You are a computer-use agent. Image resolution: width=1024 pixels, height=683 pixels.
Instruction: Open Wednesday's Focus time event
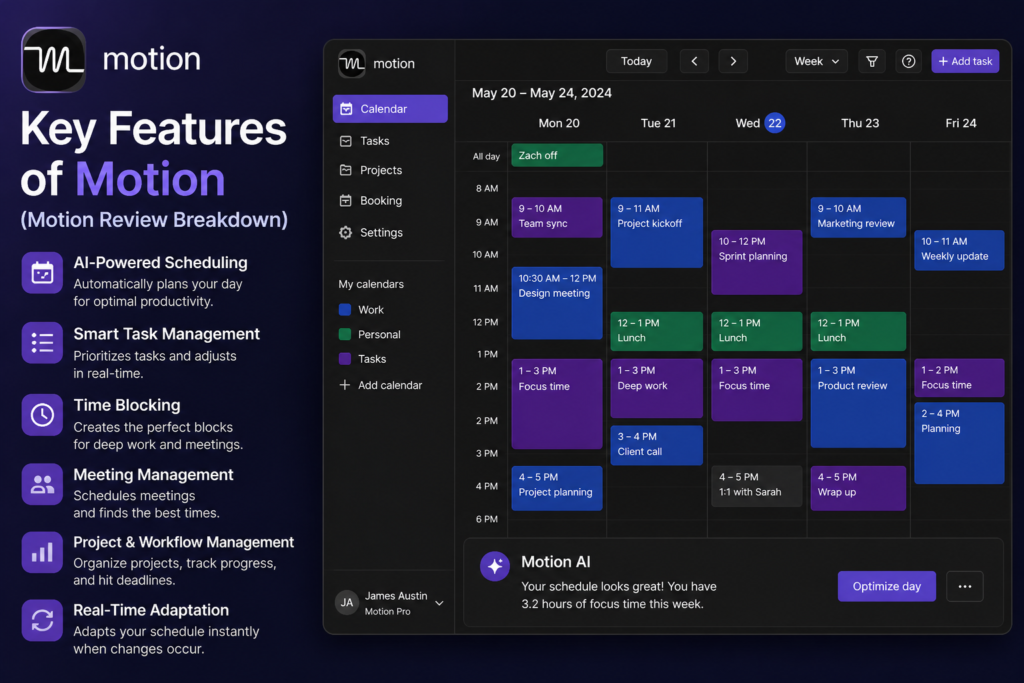[756, 390]
